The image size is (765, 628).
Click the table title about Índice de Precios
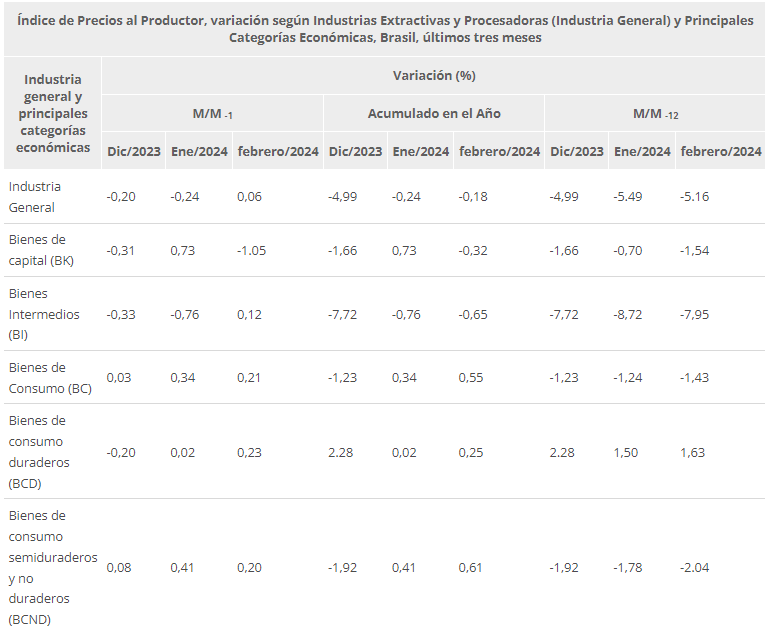(385, 29)
